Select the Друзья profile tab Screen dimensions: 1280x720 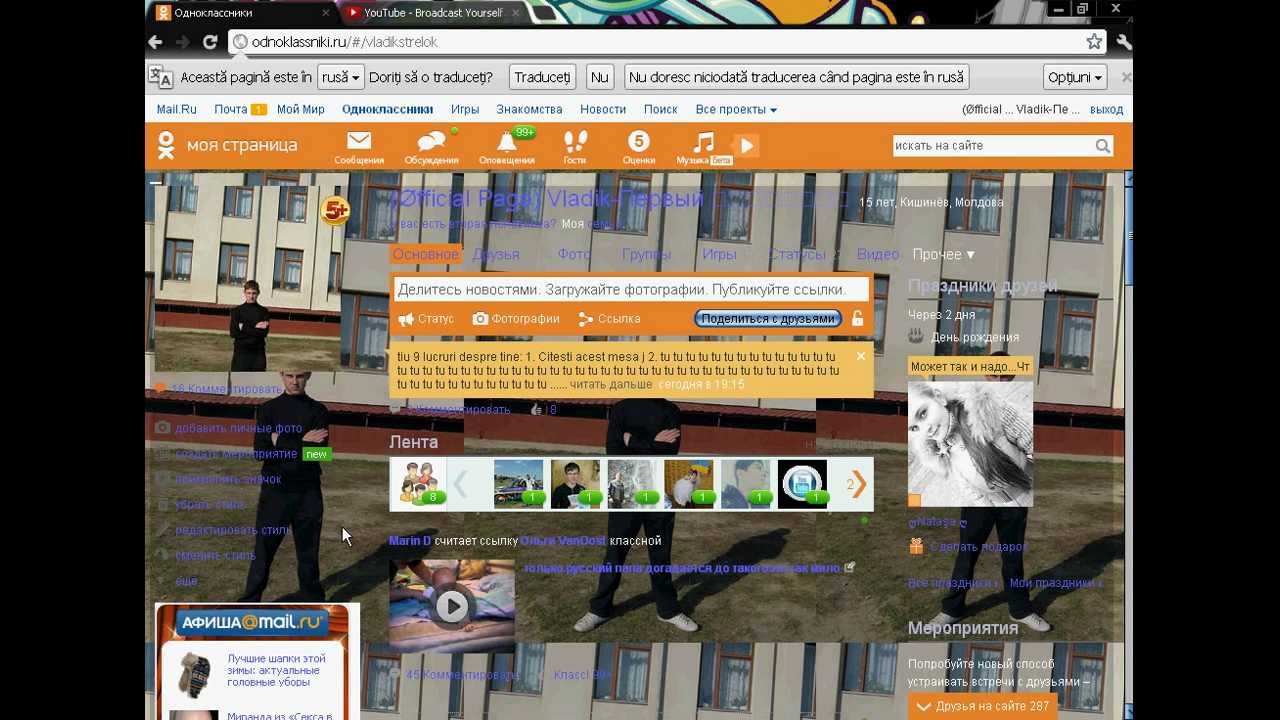pos(496,254)
